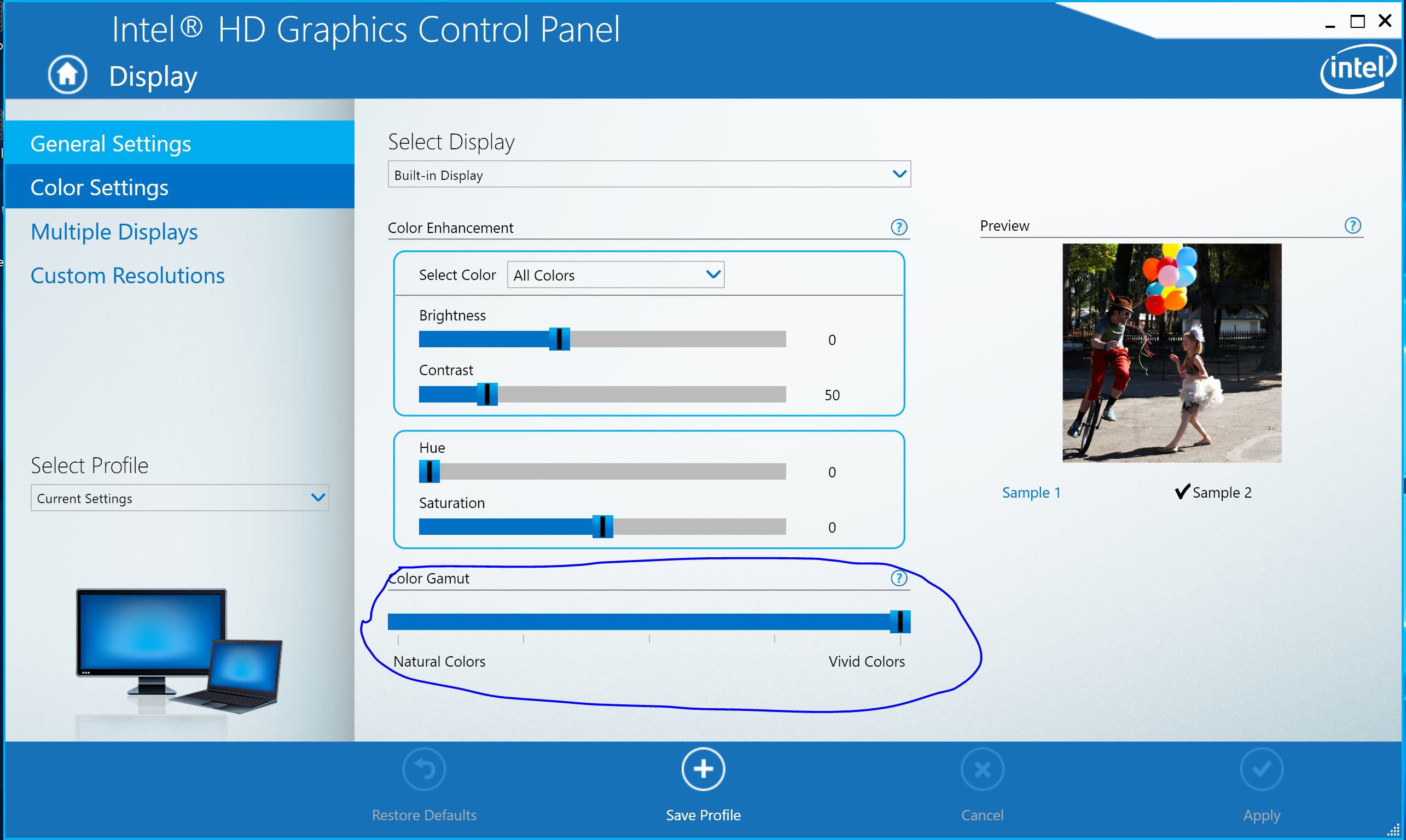Viewport: 1406px width, 840px height.
Task: Select Sample 1 preview image
Action: click(1031, 492)
